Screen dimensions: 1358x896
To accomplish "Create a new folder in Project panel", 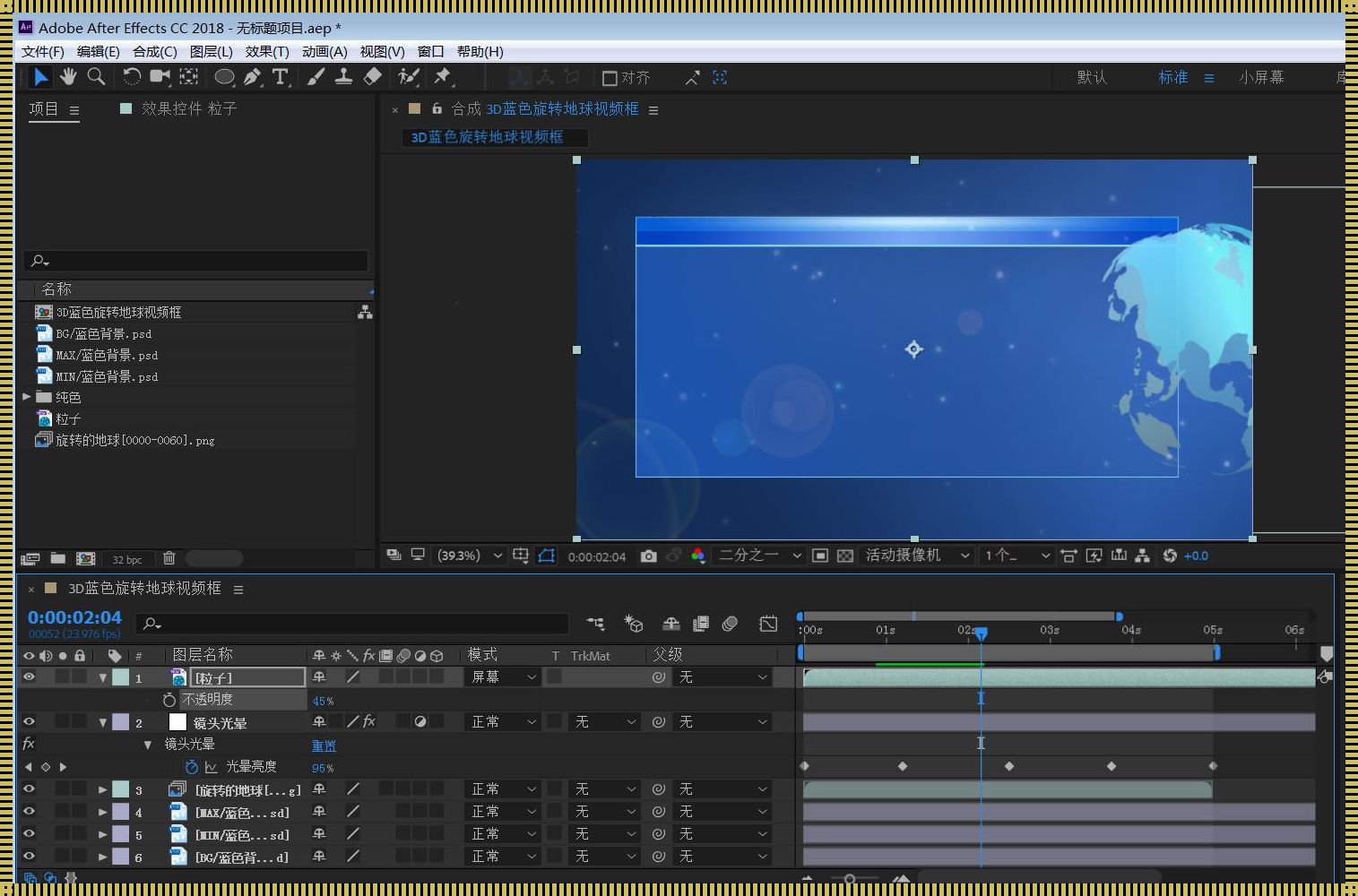I will pyautogui.click(x=58, y=558).
